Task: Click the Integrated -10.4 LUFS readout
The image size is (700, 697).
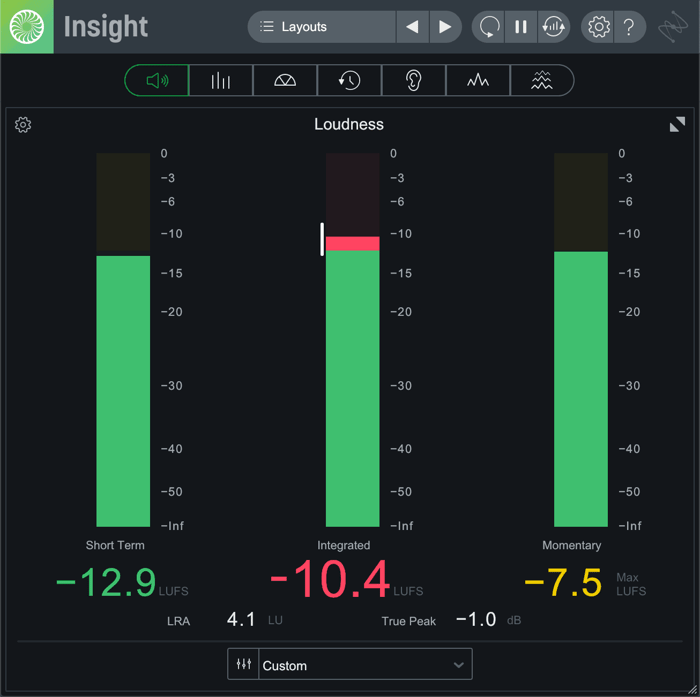Action: pos(329,579)
